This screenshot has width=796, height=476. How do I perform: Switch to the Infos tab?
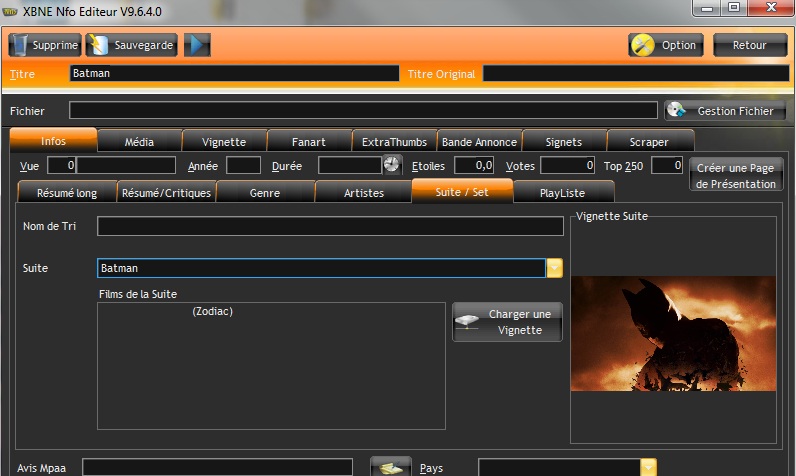53,141
